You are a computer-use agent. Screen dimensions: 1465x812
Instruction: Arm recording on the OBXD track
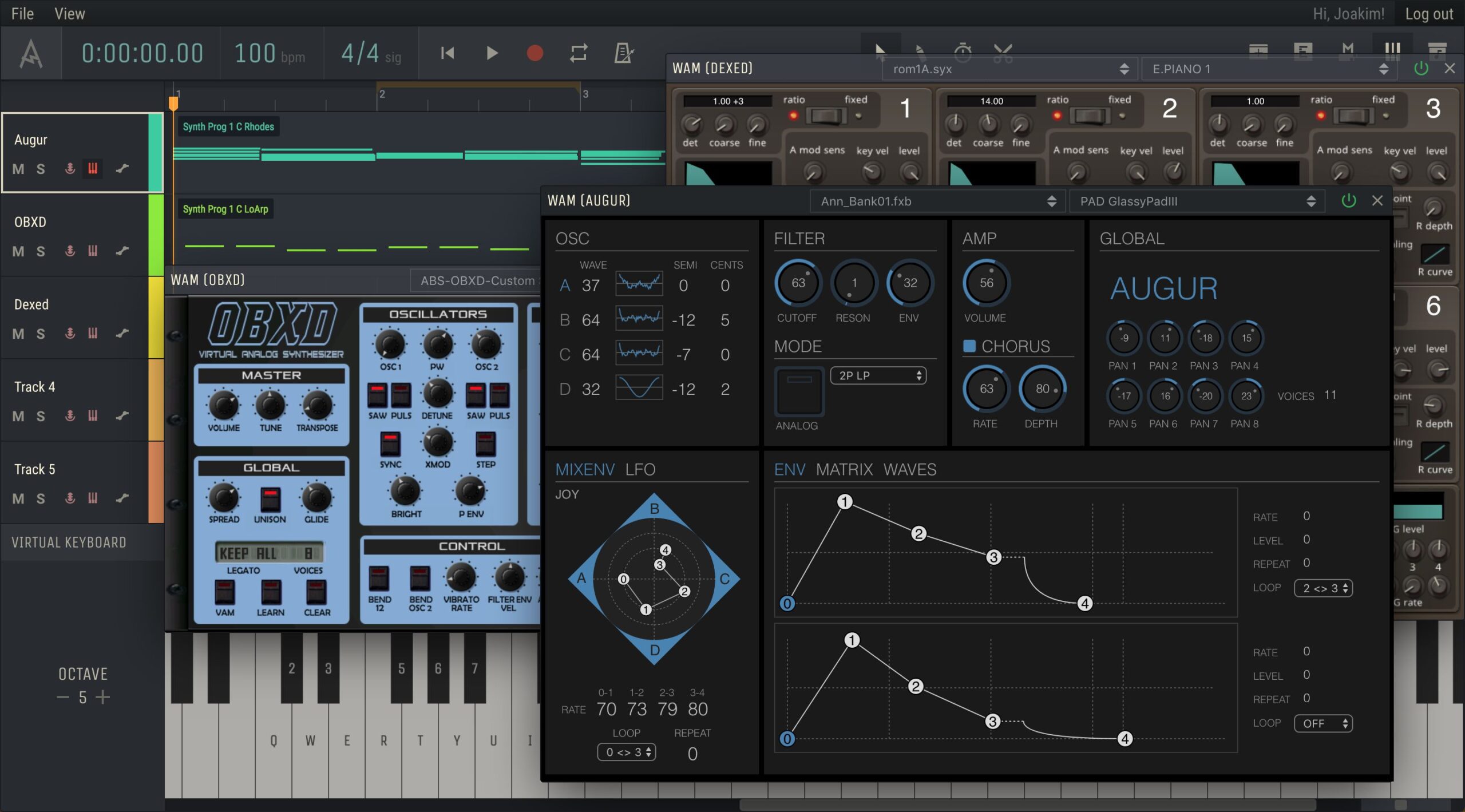[x=70, y=251]
